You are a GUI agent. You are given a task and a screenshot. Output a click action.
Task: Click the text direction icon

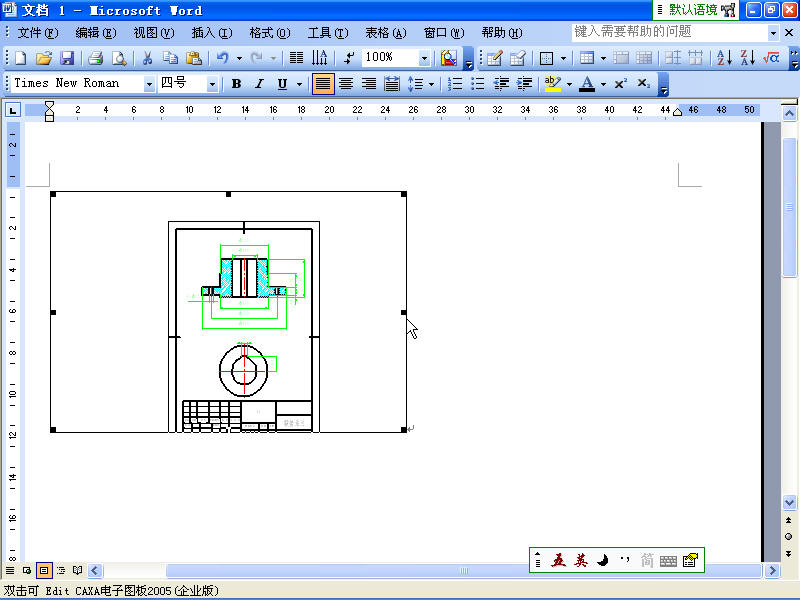point(319,58)
